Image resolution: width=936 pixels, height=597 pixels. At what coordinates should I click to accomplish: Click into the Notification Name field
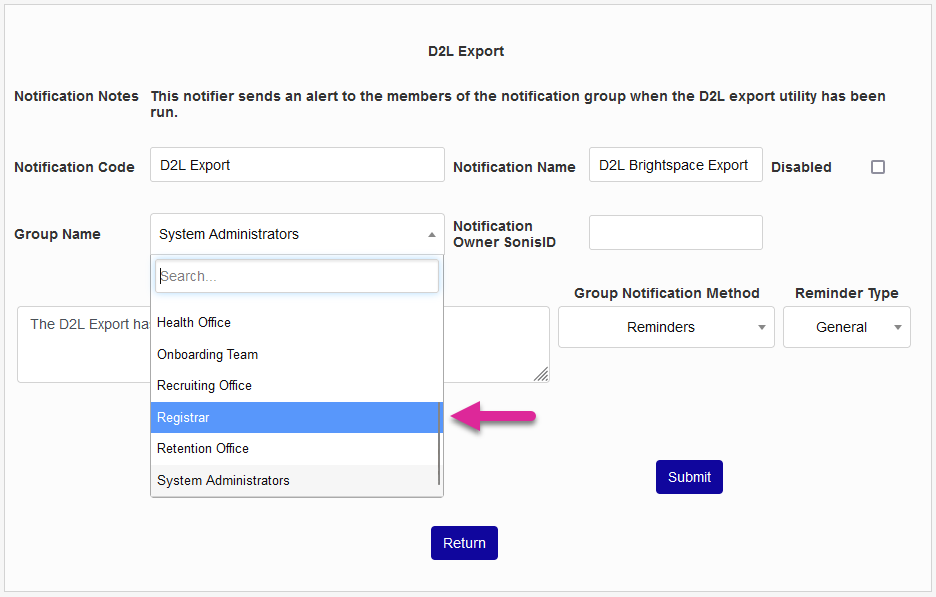click(675, 165)
